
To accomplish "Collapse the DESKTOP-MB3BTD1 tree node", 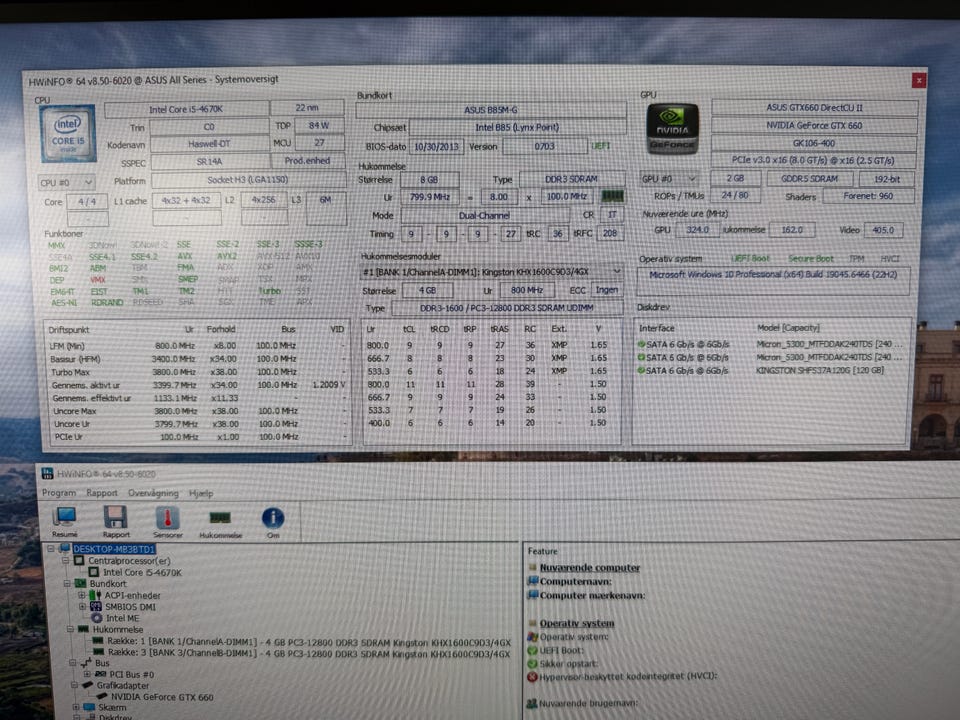I will pos(51,549).
